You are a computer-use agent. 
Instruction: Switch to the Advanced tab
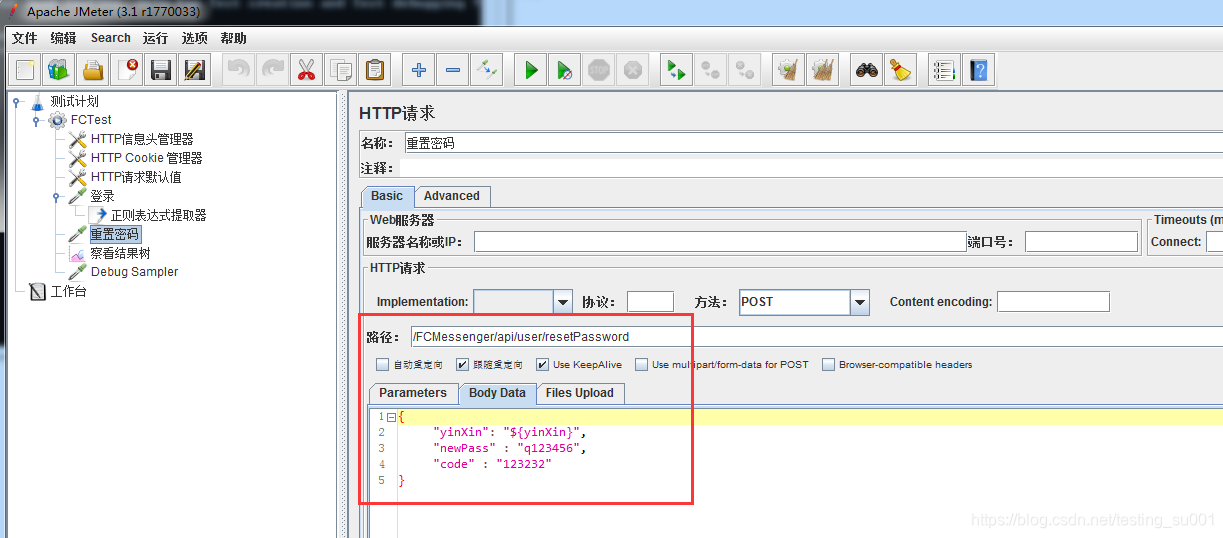[452, 196]
